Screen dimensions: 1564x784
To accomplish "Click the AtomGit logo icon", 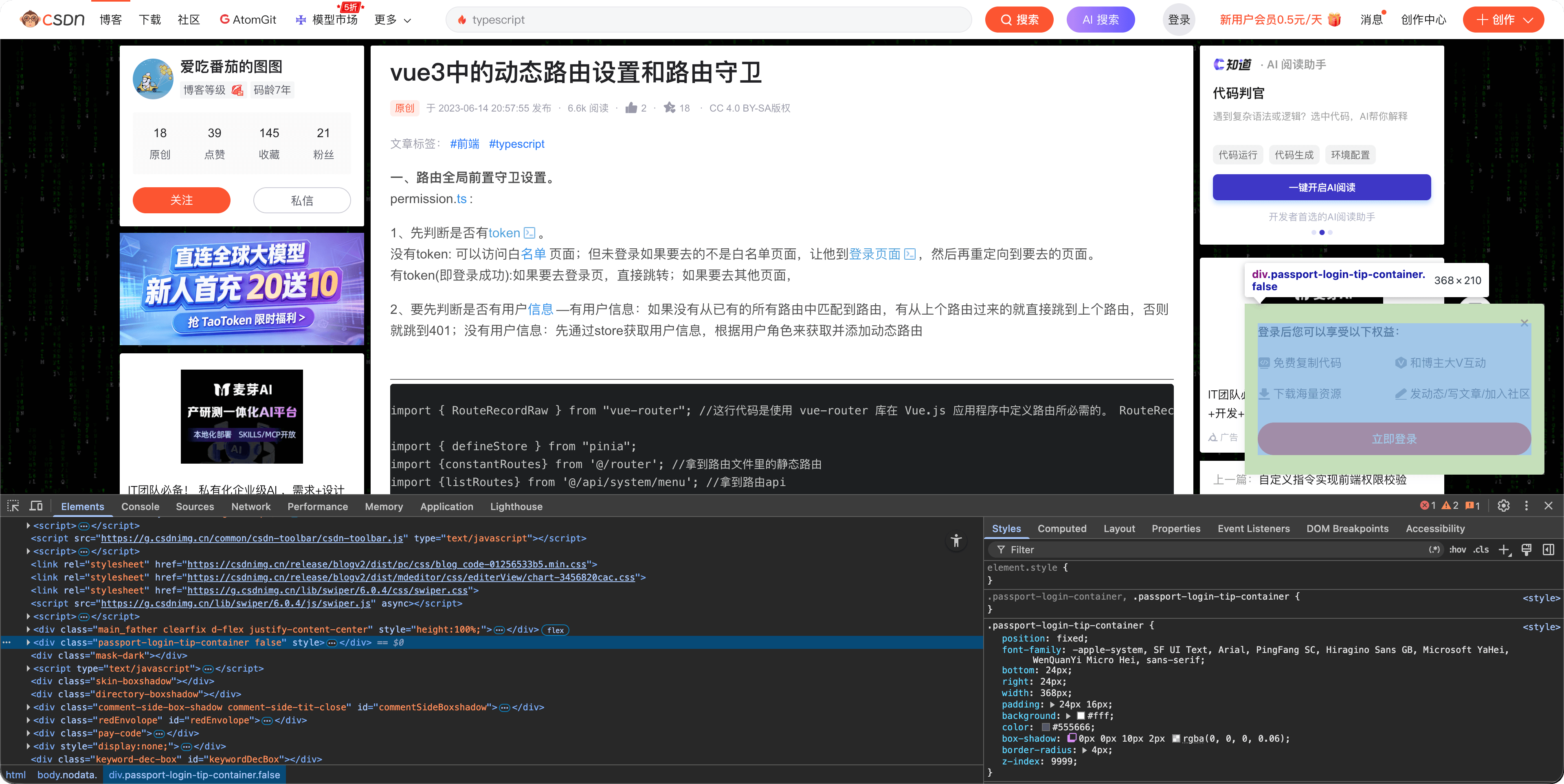I will click(225, 20).
